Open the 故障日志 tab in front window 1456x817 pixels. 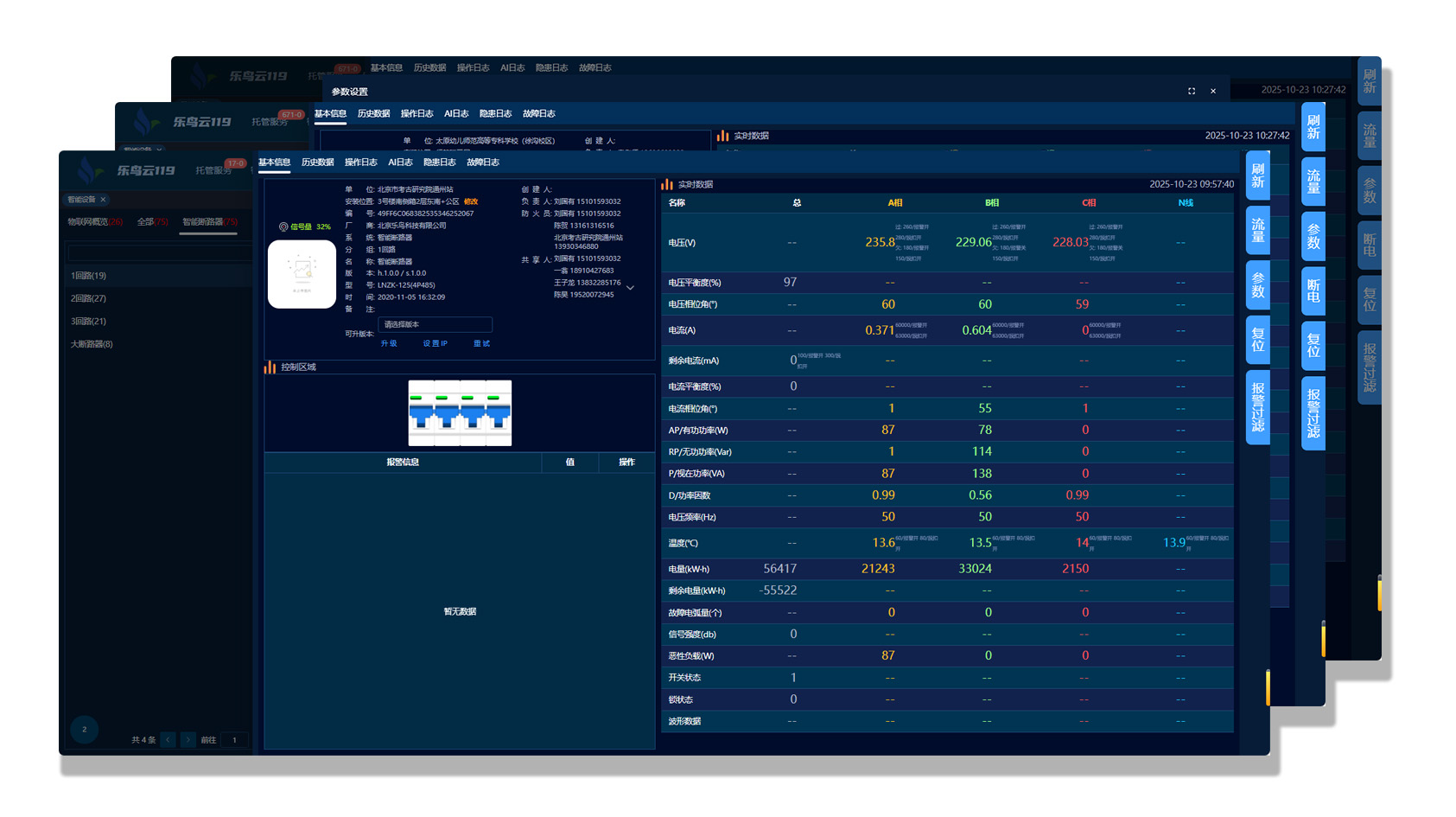tap(482, 163)
